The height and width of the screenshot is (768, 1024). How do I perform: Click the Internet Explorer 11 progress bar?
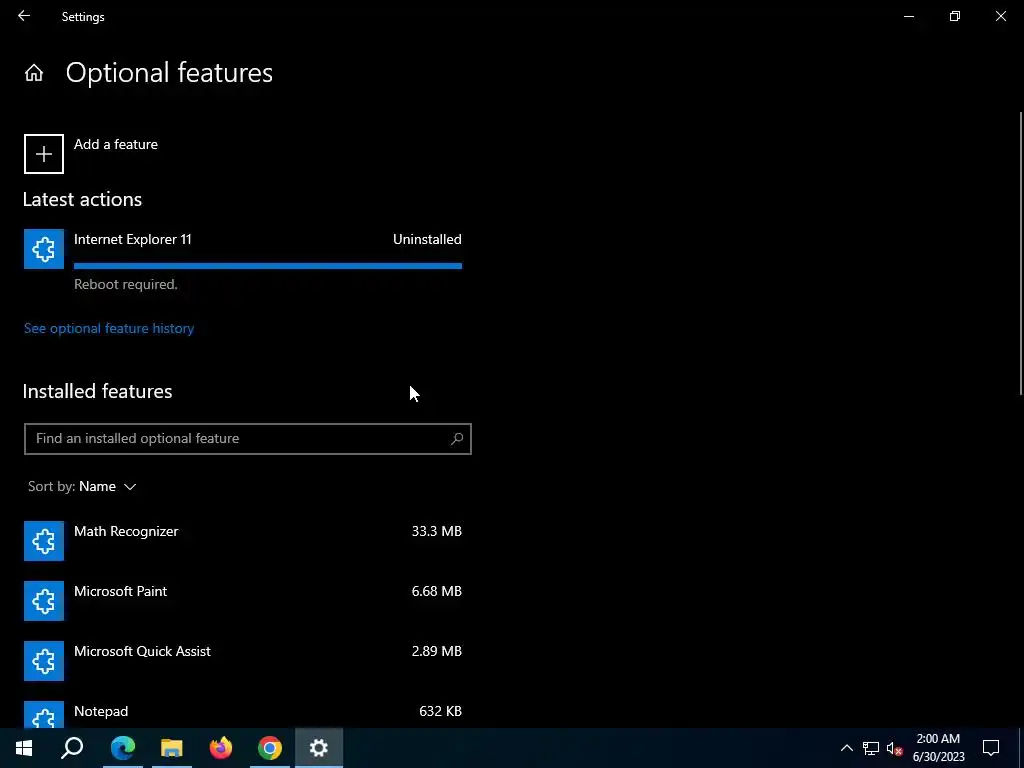coord(268,266)
